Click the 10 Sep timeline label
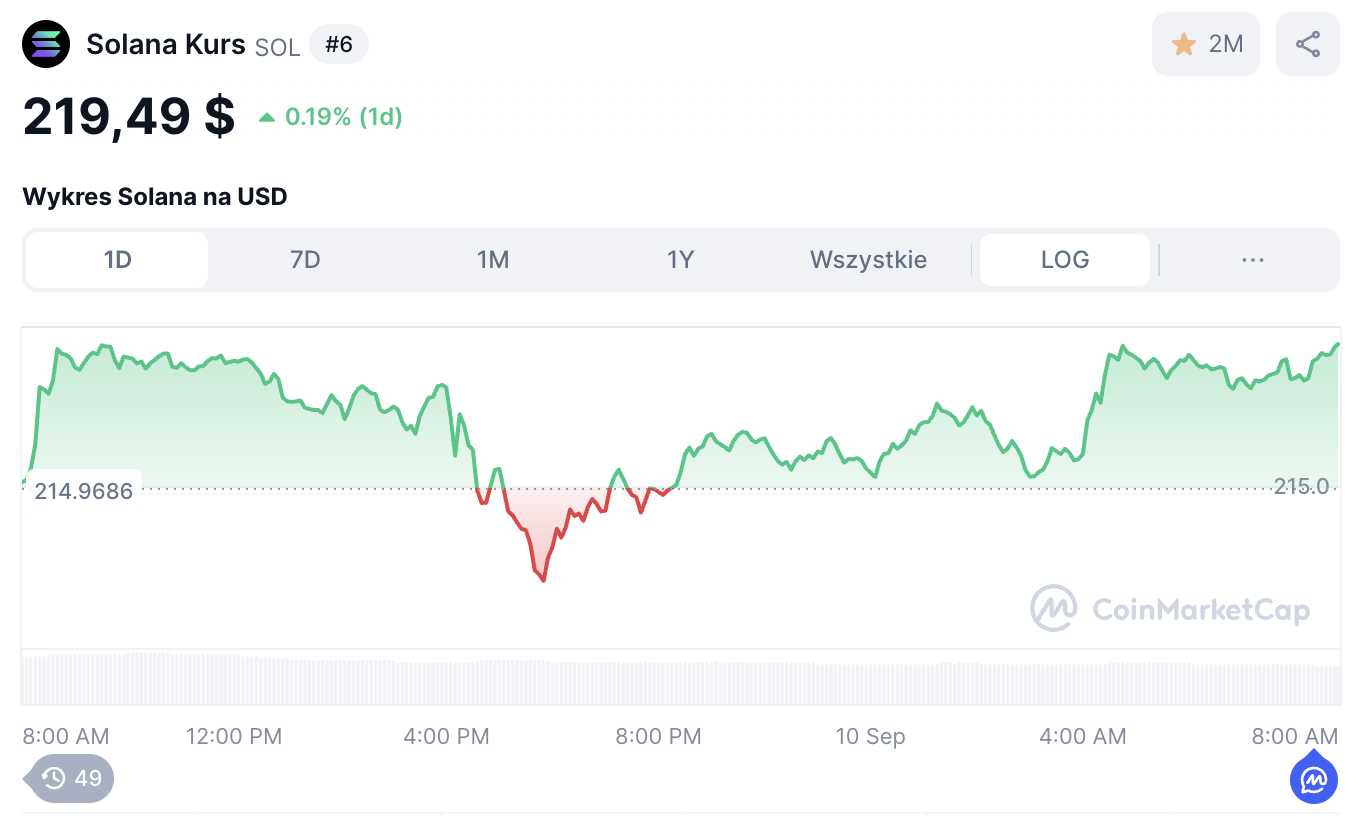 (x=870, y=737)
